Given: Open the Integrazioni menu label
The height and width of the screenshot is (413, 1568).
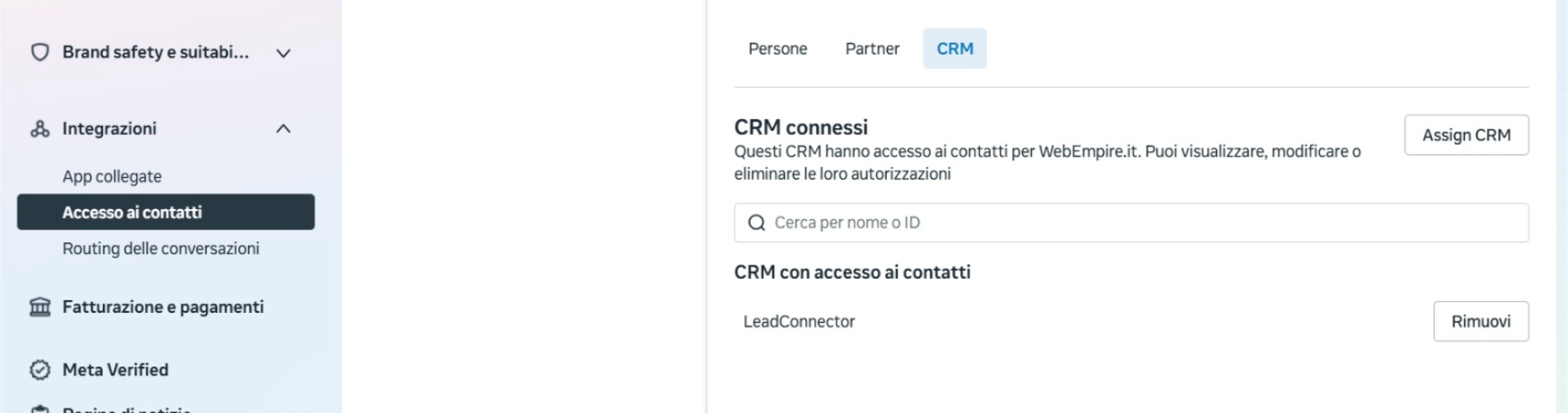Looking at the screenshot, I should [x=109, y=129].
